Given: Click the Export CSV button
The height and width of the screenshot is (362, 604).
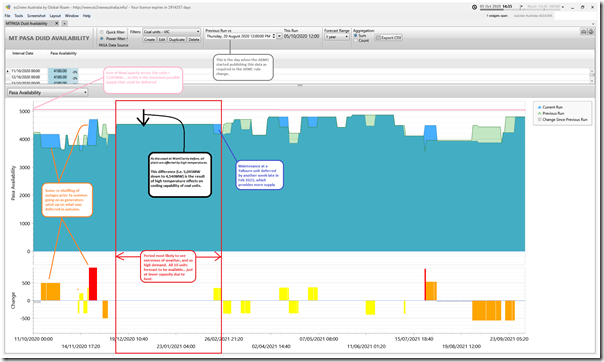Looking at the screenshot, I should pos(389,37).
